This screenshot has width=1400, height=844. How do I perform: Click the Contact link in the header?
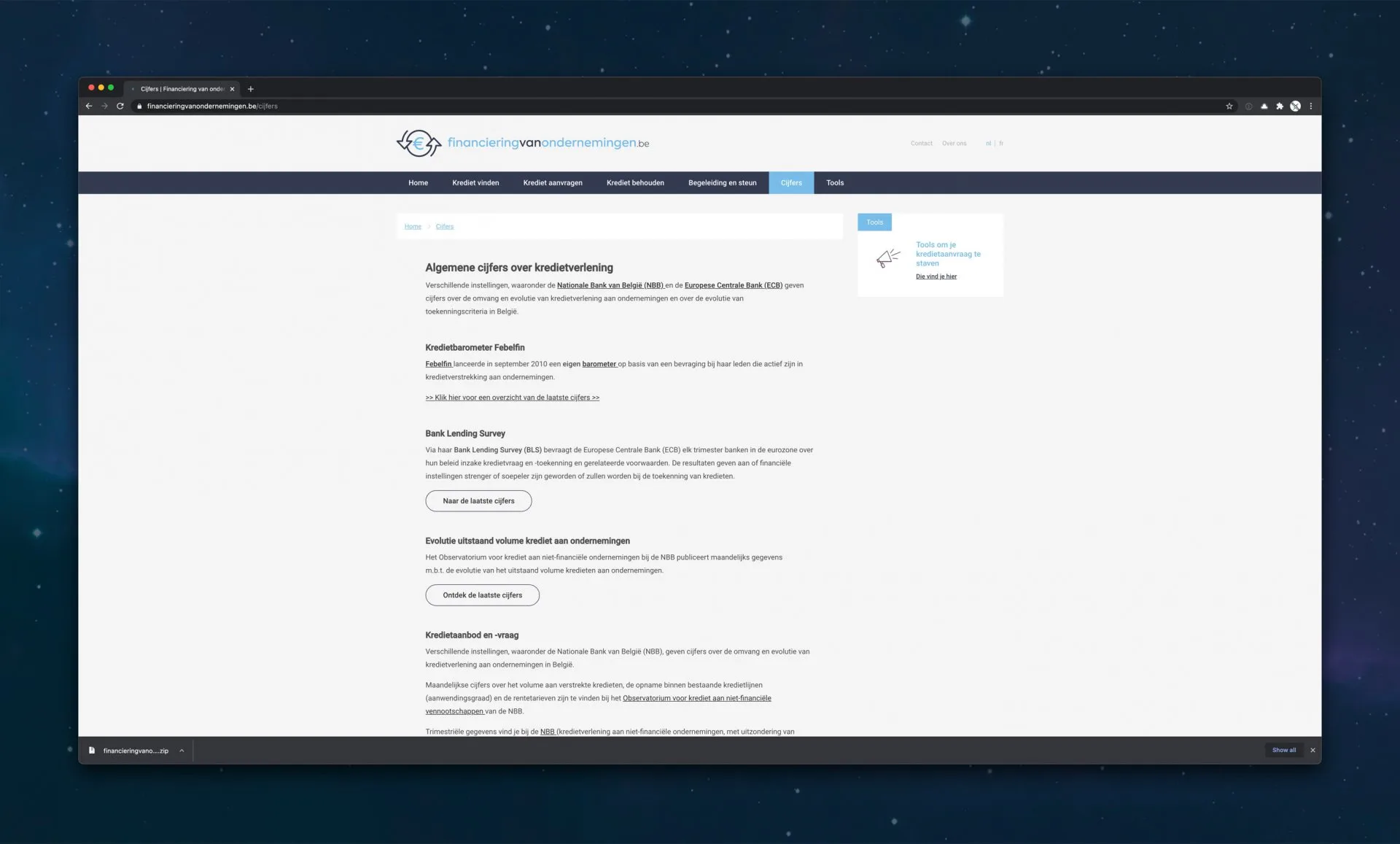pyautogui.click(x=922, y=144)
